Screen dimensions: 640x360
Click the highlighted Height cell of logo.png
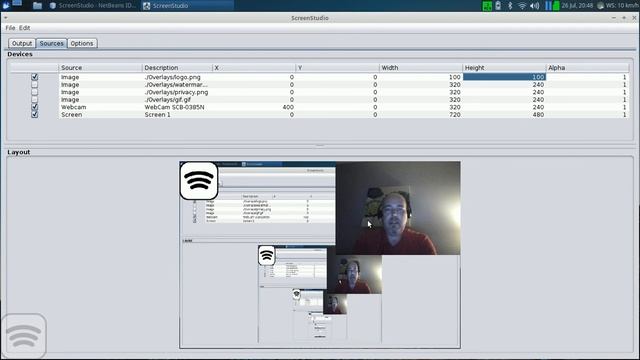[504, 77]
